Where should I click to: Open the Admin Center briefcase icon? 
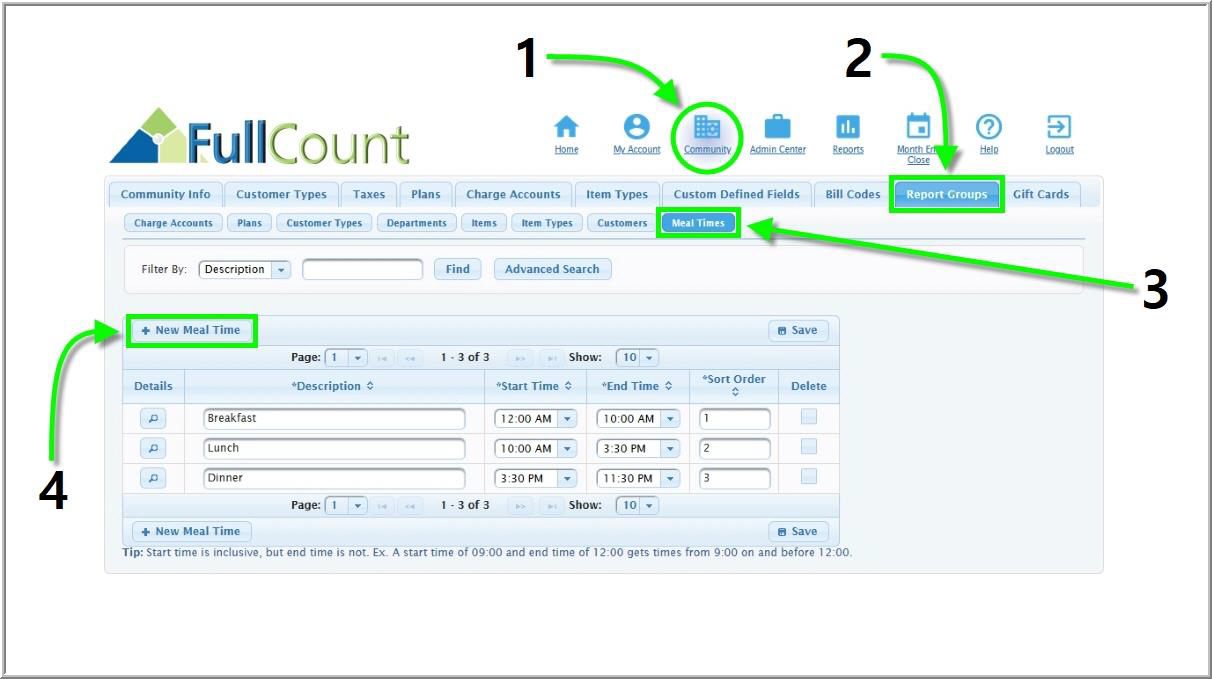[777, 128]
